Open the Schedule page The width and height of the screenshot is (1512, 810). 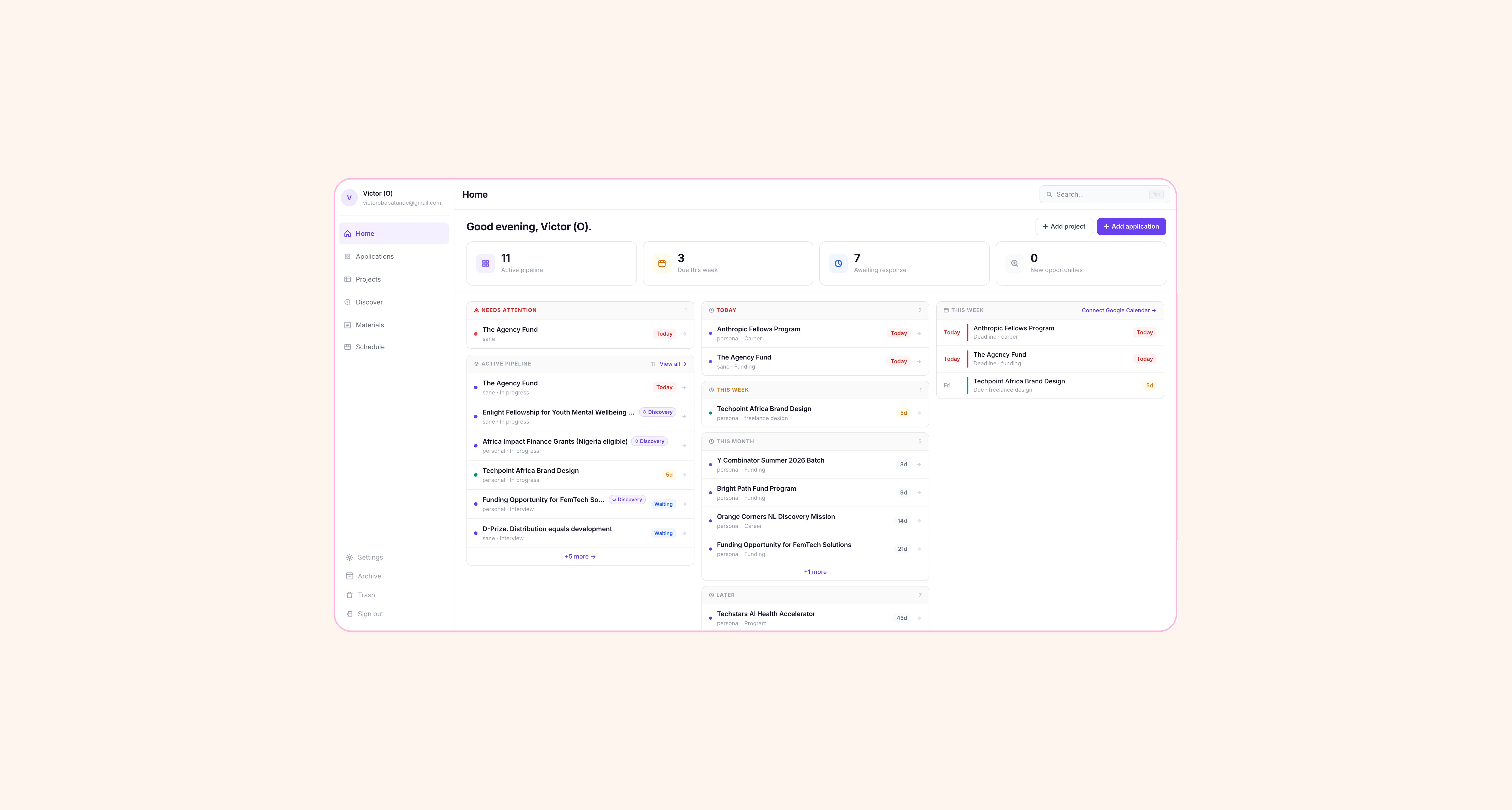pos(393,347)
